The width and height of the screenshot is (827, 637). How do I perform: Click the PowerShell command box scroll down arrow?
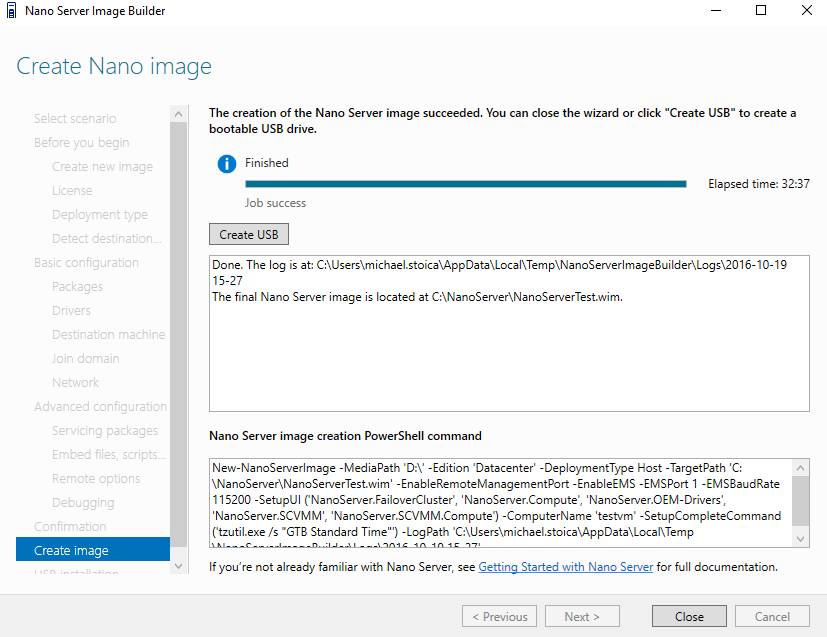(801, 538)
